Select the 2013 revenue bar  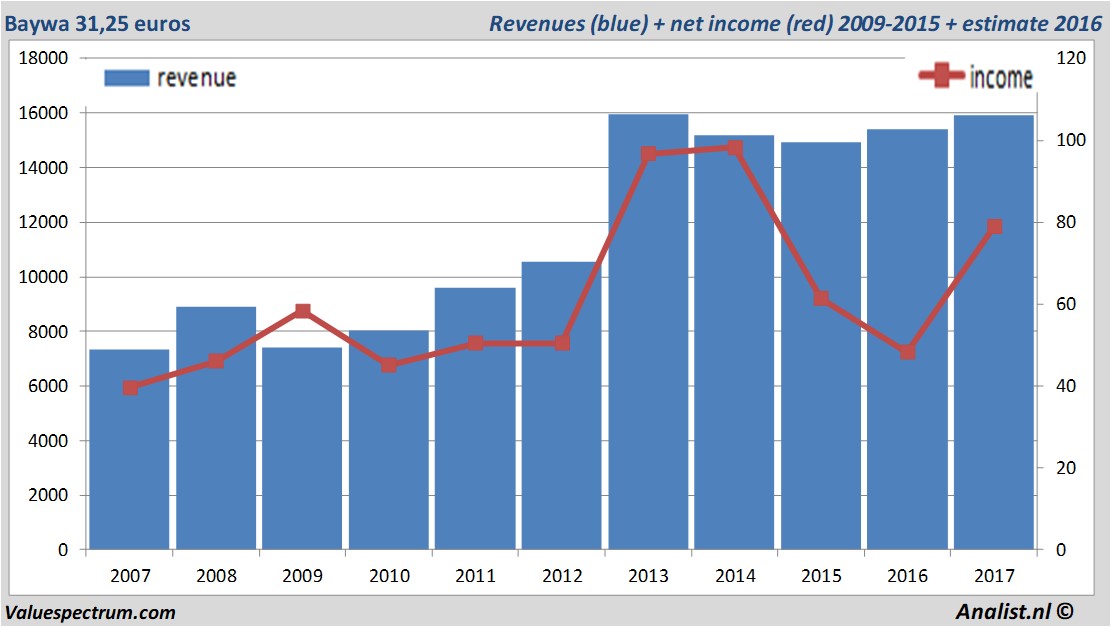pos(648,332)
